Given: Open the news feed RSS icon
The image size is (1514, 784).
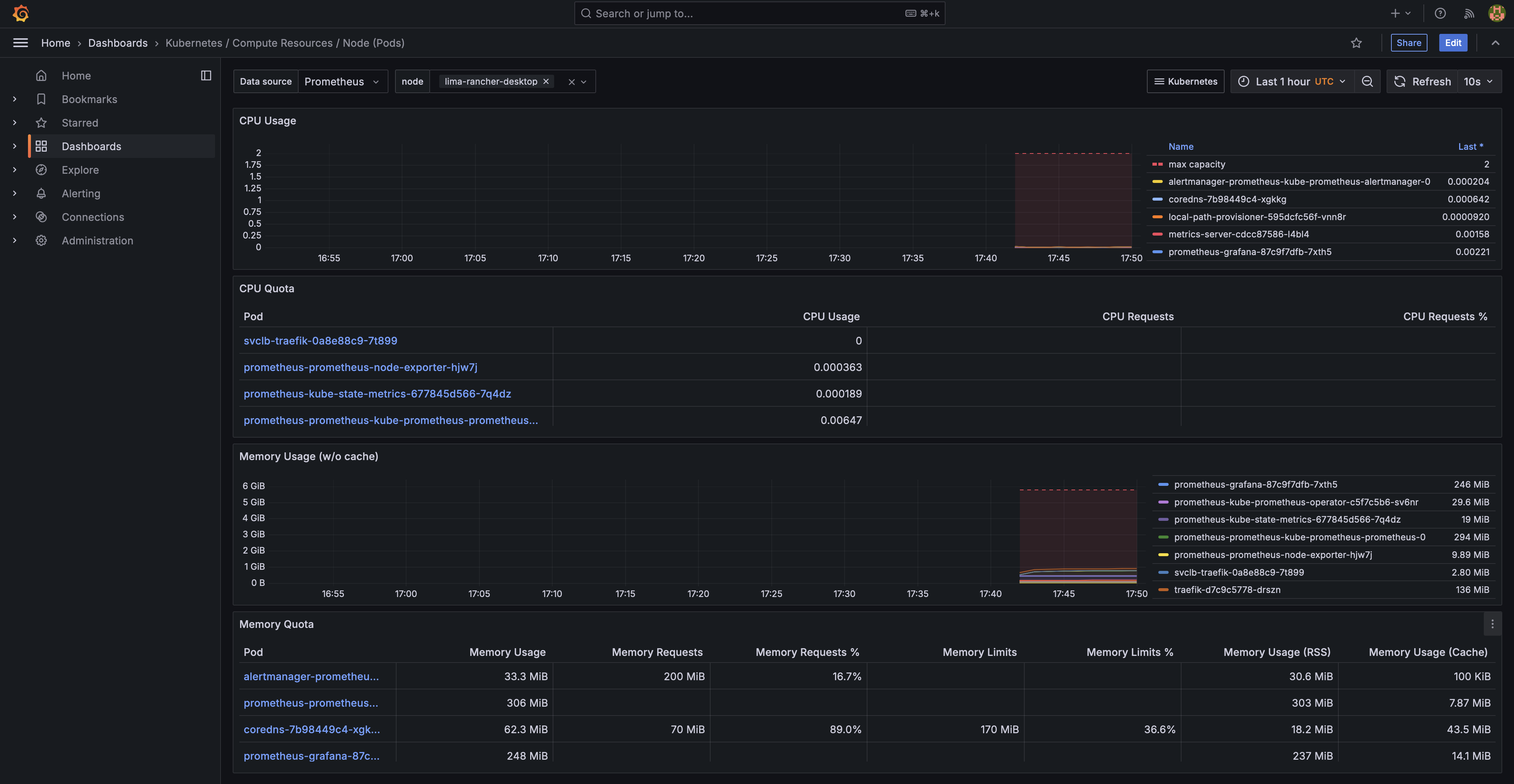Looking at the screenshot, I should tap(1469, 13).
